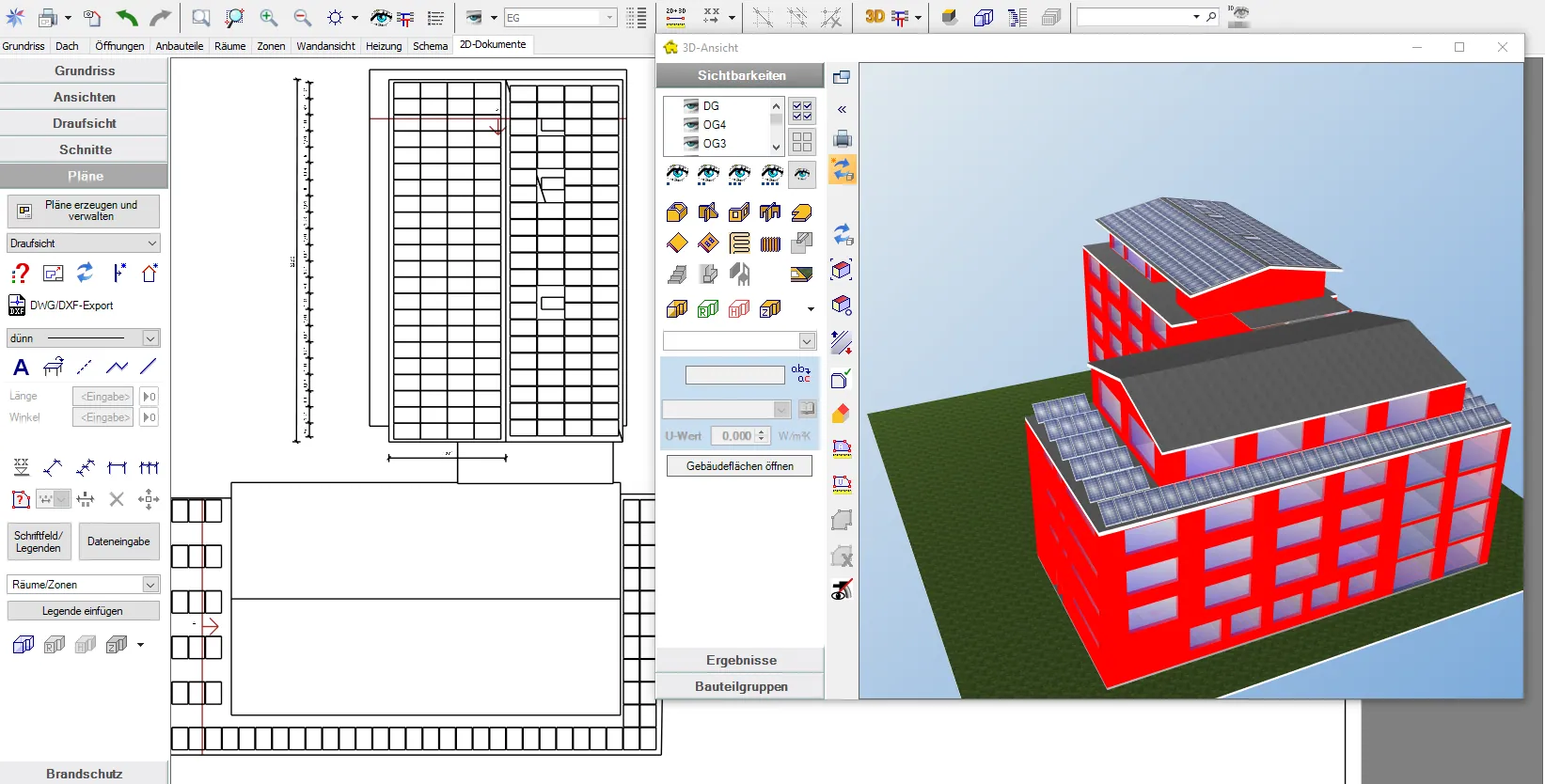Expand the Ergebnisse panel section
Viewport: 1545px width, 784px height.
point(741,660)
